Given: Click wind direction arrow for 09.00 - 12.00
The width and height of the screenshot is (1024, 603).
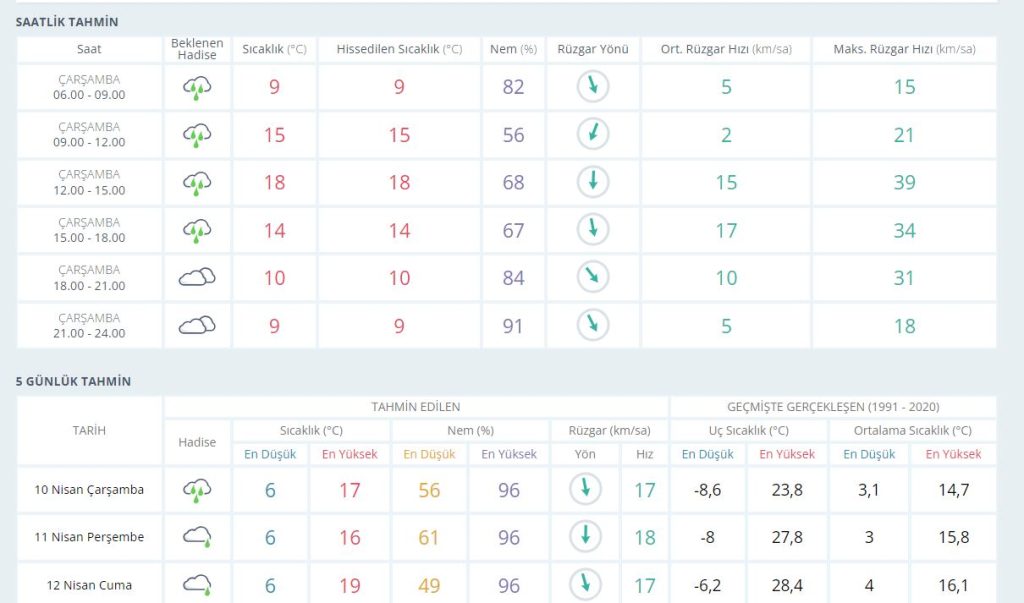Looking at the screenshot, I should [x=593, y=134].
